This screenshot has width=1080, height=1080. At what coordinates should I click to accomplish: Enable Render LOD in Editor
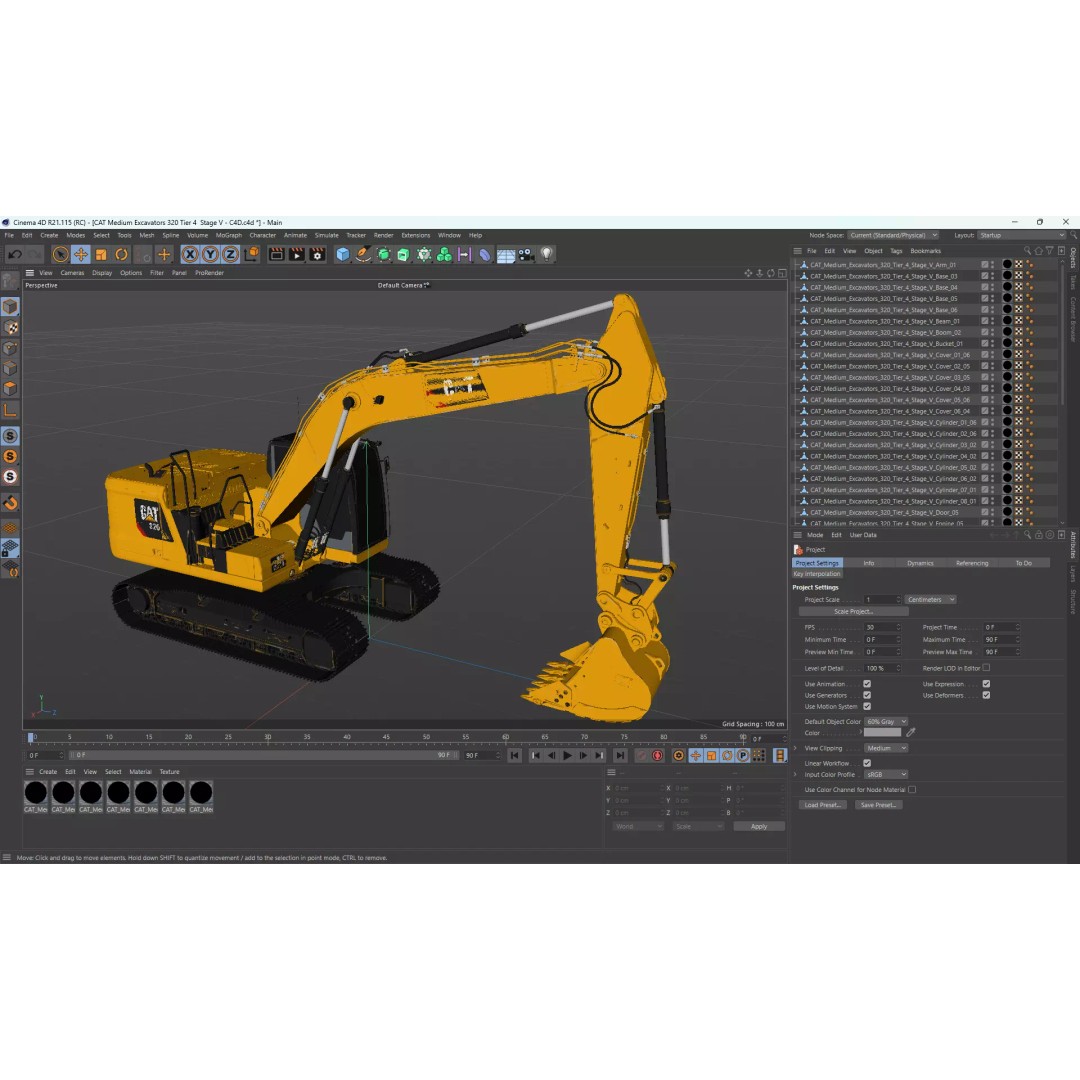[x=986, y=667]
